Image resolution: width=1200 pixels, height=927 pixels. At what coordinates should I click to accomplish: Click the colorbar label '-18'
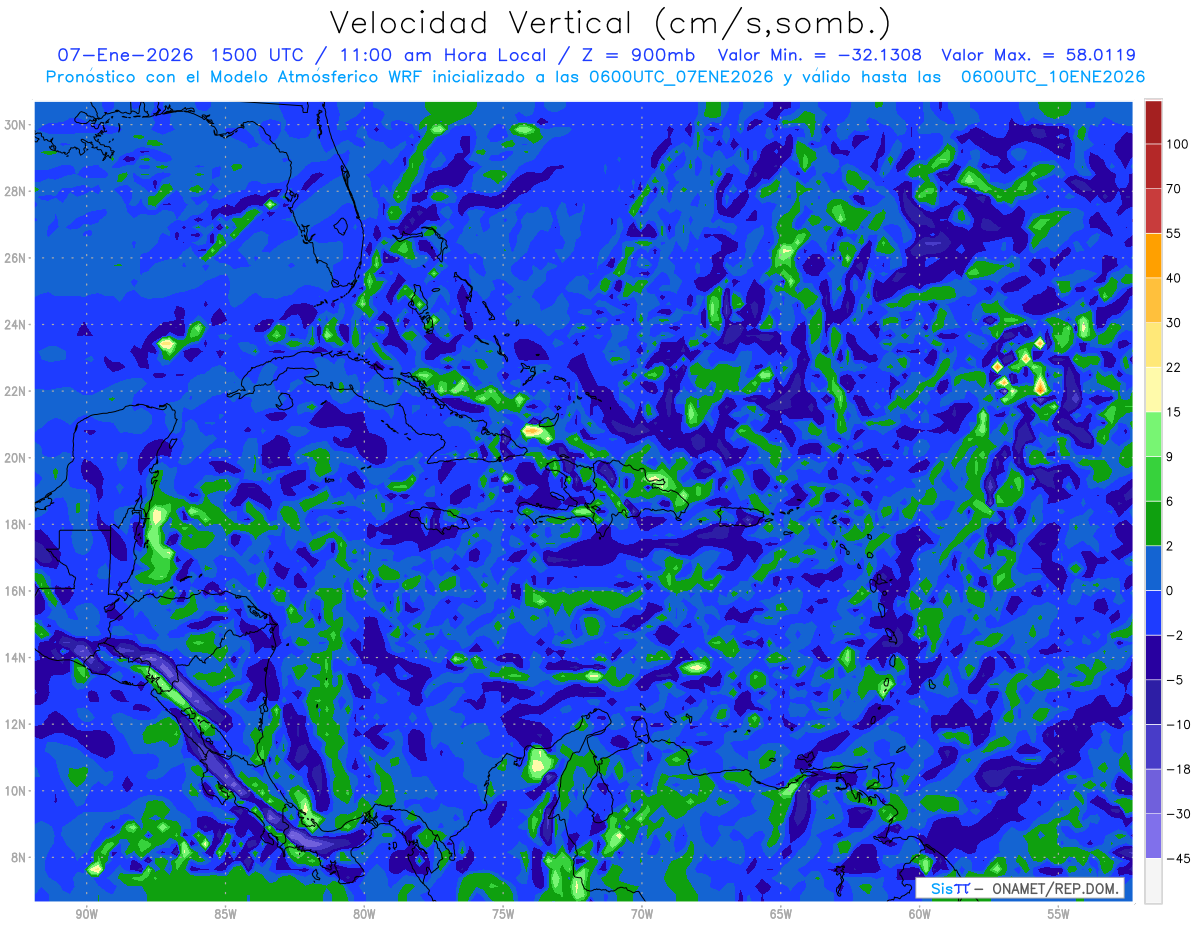(1177, 768)
